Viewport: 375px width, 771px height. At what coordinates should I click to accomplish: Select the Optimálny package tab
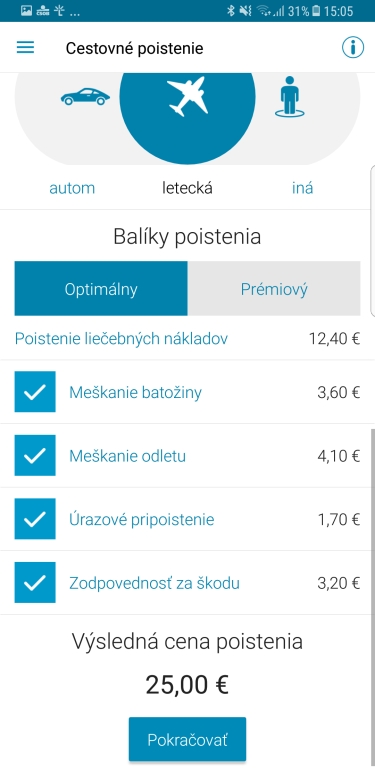pyautogui.click(x=101, y=289)
